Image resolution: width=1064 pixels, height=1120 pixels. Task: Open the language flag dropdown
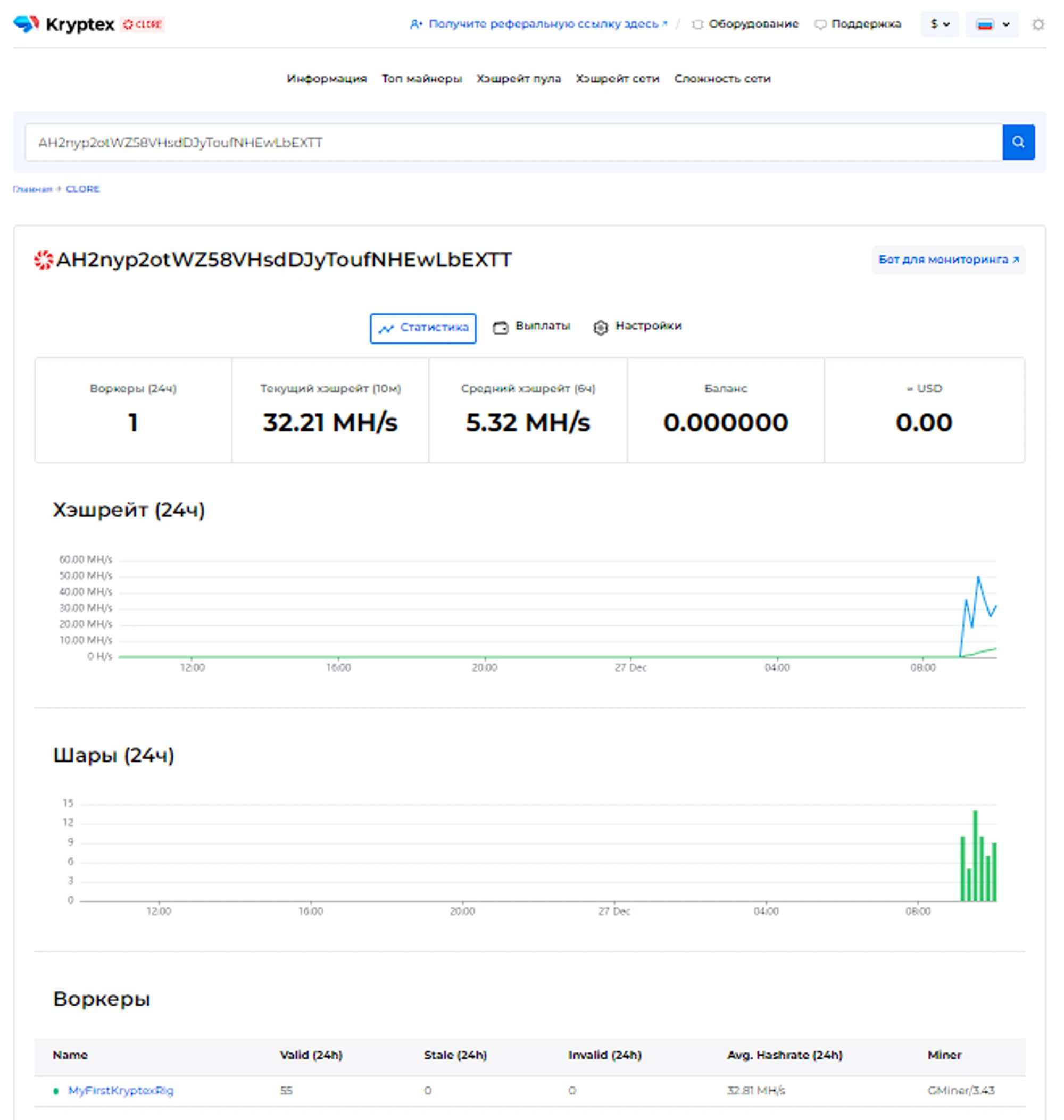pyautogui.click(x=992, y=24)
